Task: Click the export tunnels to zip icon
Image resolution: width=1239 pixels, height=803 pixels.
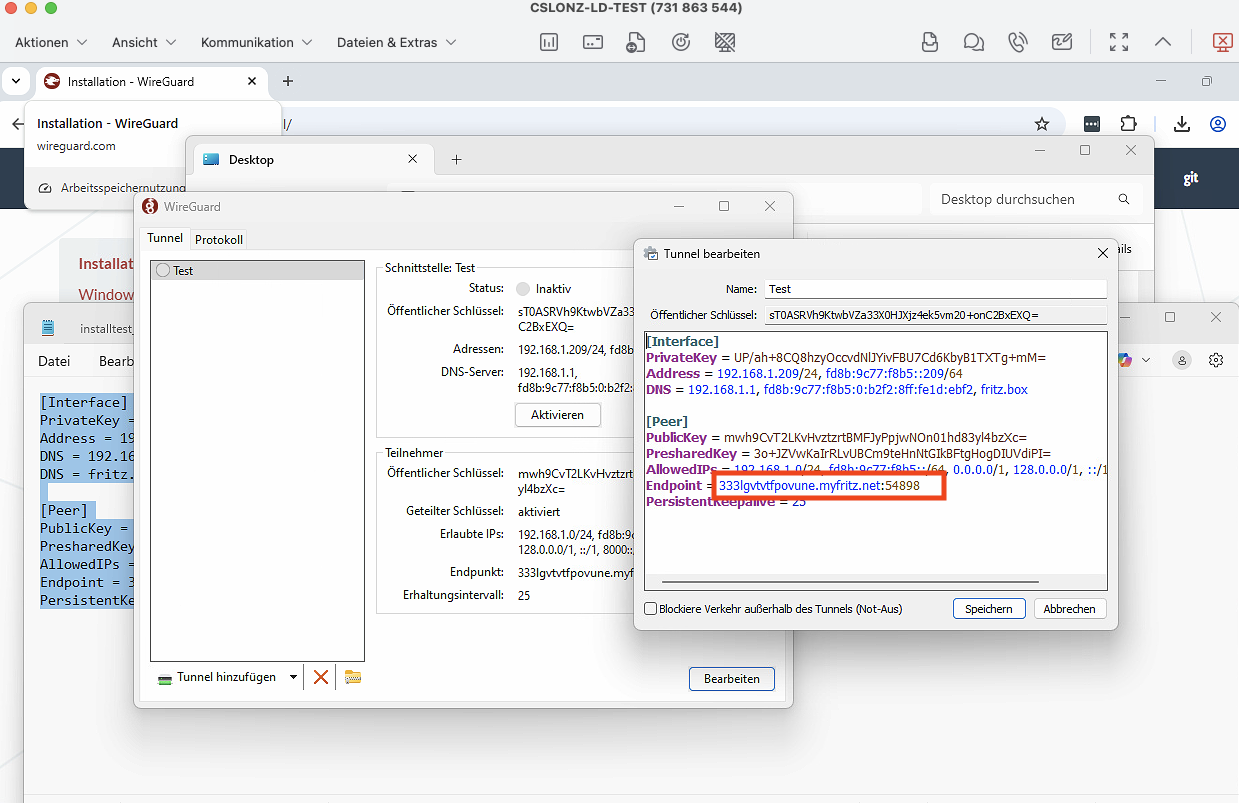Action: [x=352, y=677]
